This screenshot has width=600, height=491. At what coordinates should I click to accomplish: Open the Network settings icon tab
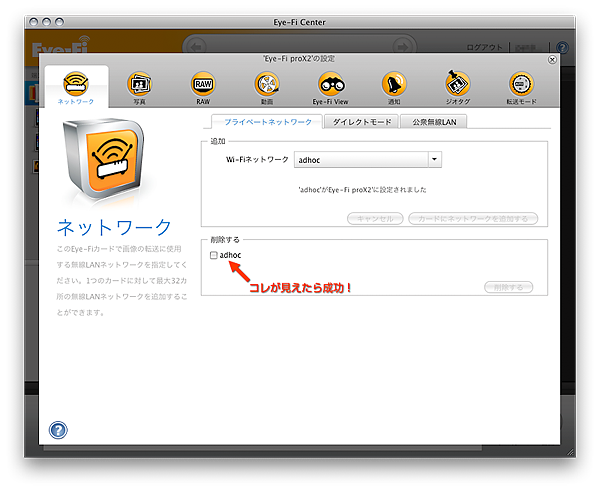(76, 87)
